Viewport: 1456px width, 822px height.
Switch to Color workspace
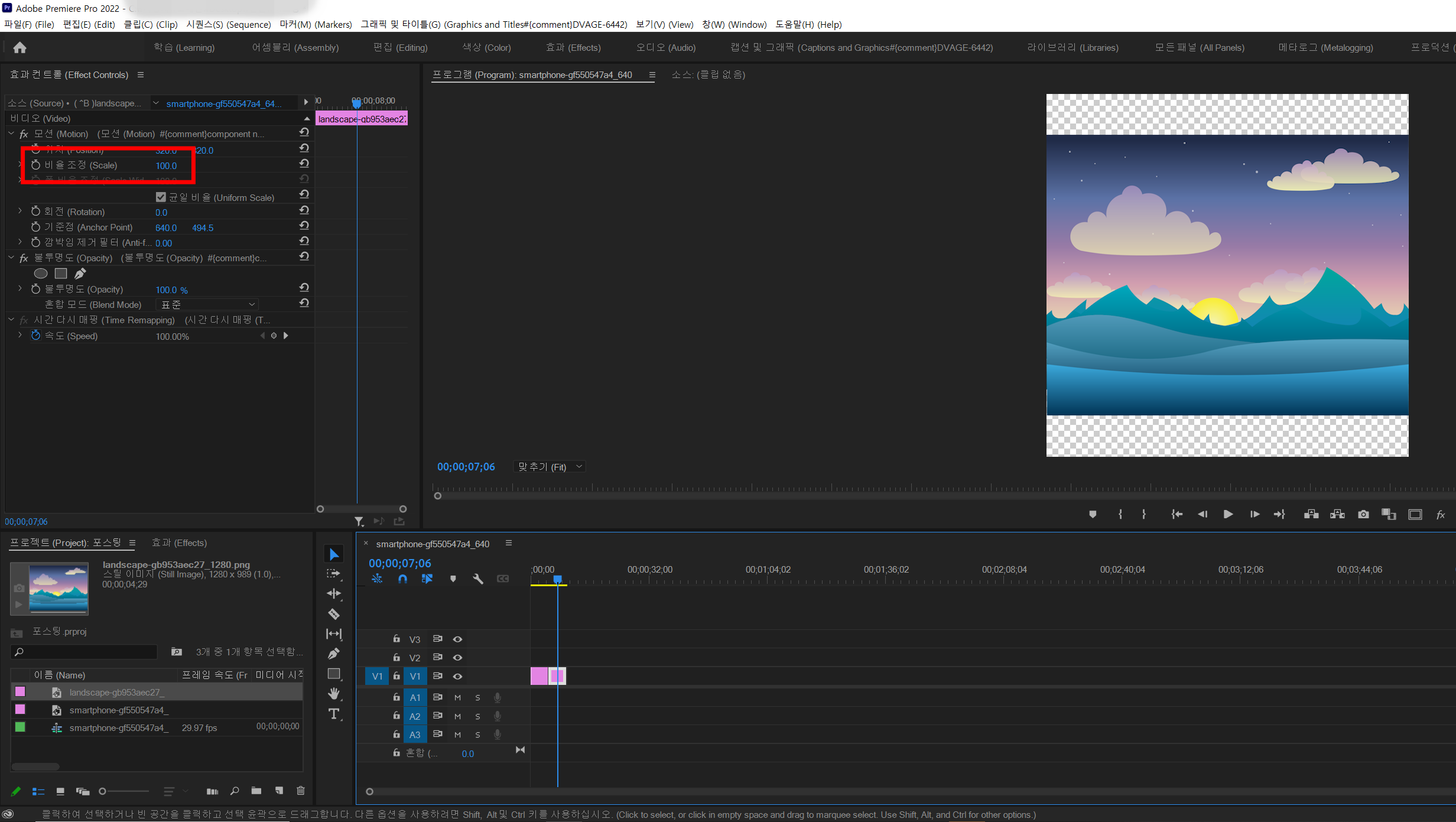coord(486,47)
